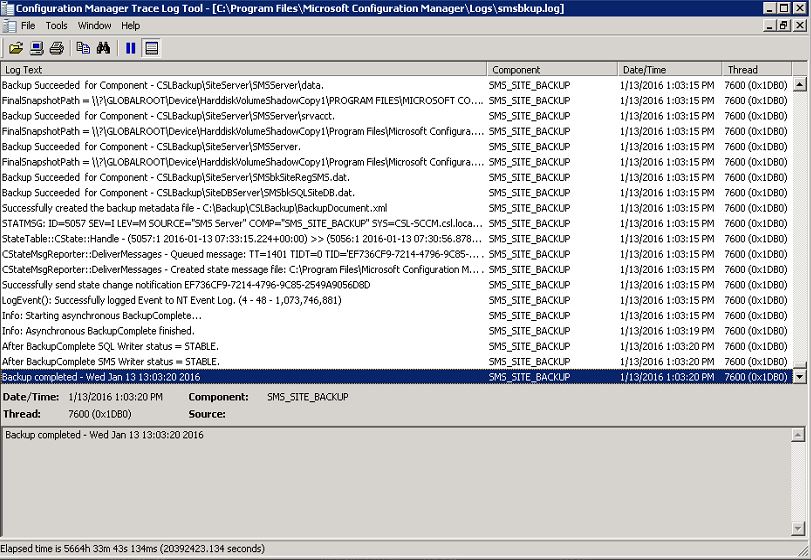This screenshot has width=811, height=560.
Task: Restore the inner document window
Action: (784, 25)
